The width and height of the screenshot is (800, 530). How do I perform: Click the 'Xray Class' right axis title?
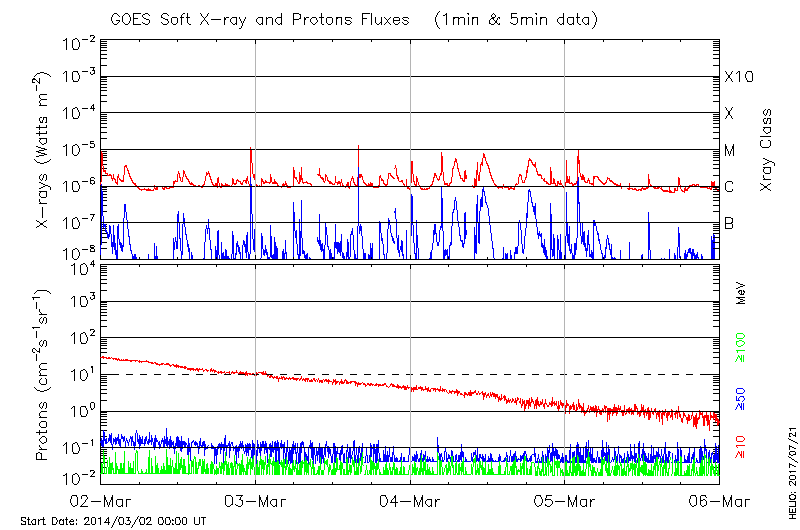[x=767, y=150]
